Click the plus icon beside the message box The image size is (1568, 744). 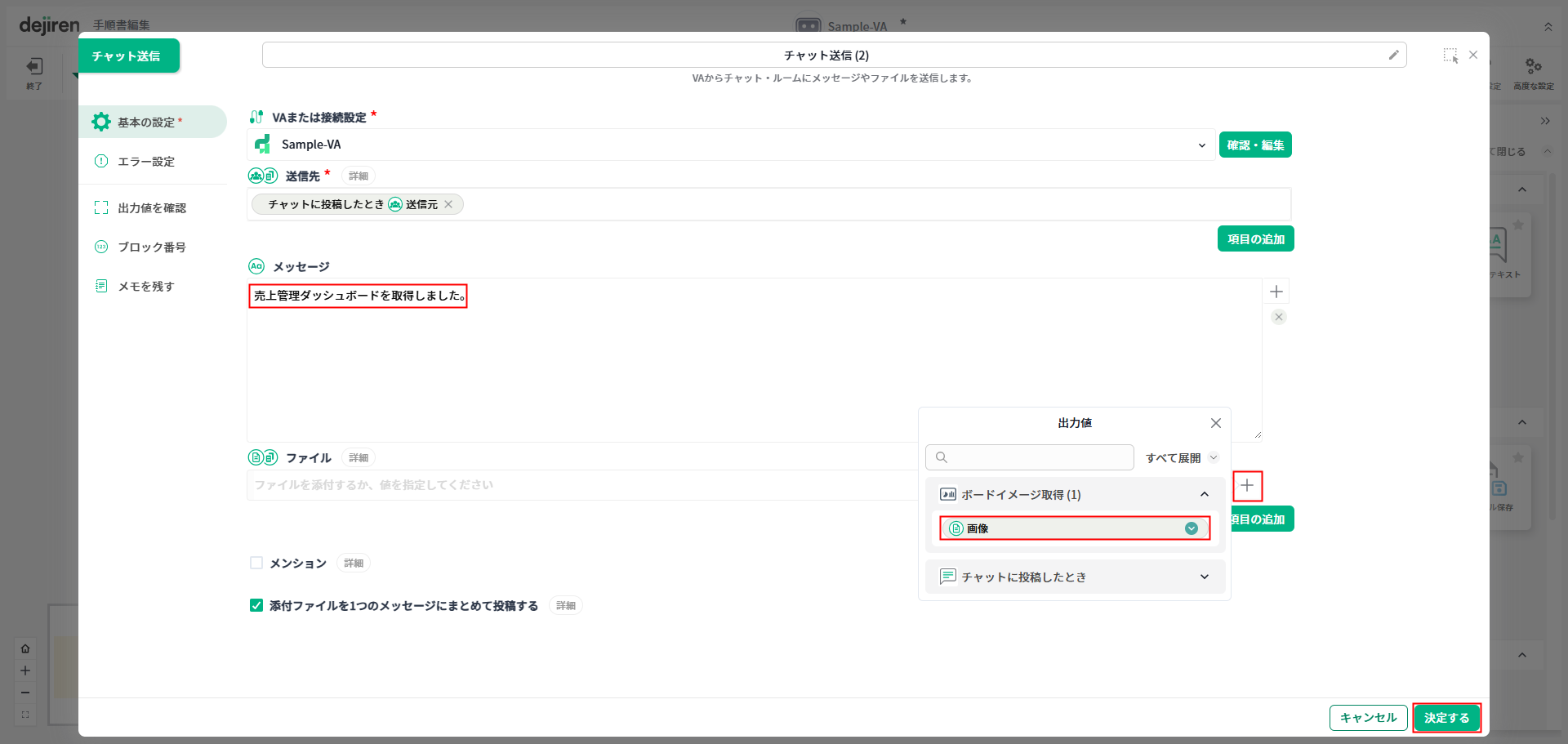coord(1276,292)
